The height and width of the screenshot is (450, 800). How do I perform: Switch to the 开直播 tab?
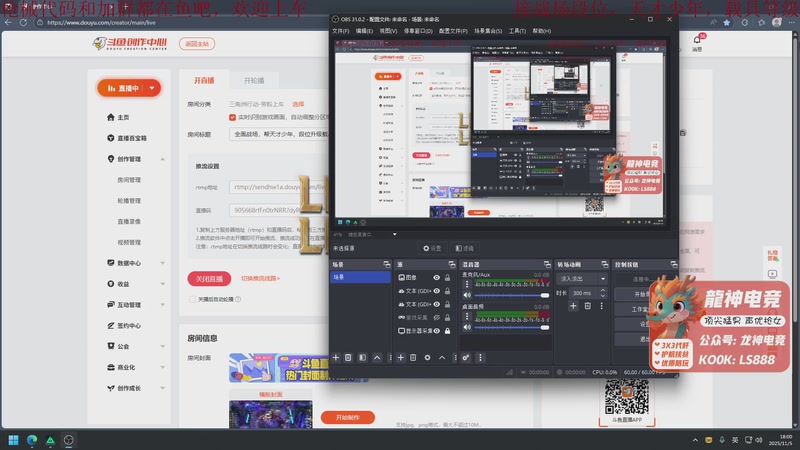point(204,81)
